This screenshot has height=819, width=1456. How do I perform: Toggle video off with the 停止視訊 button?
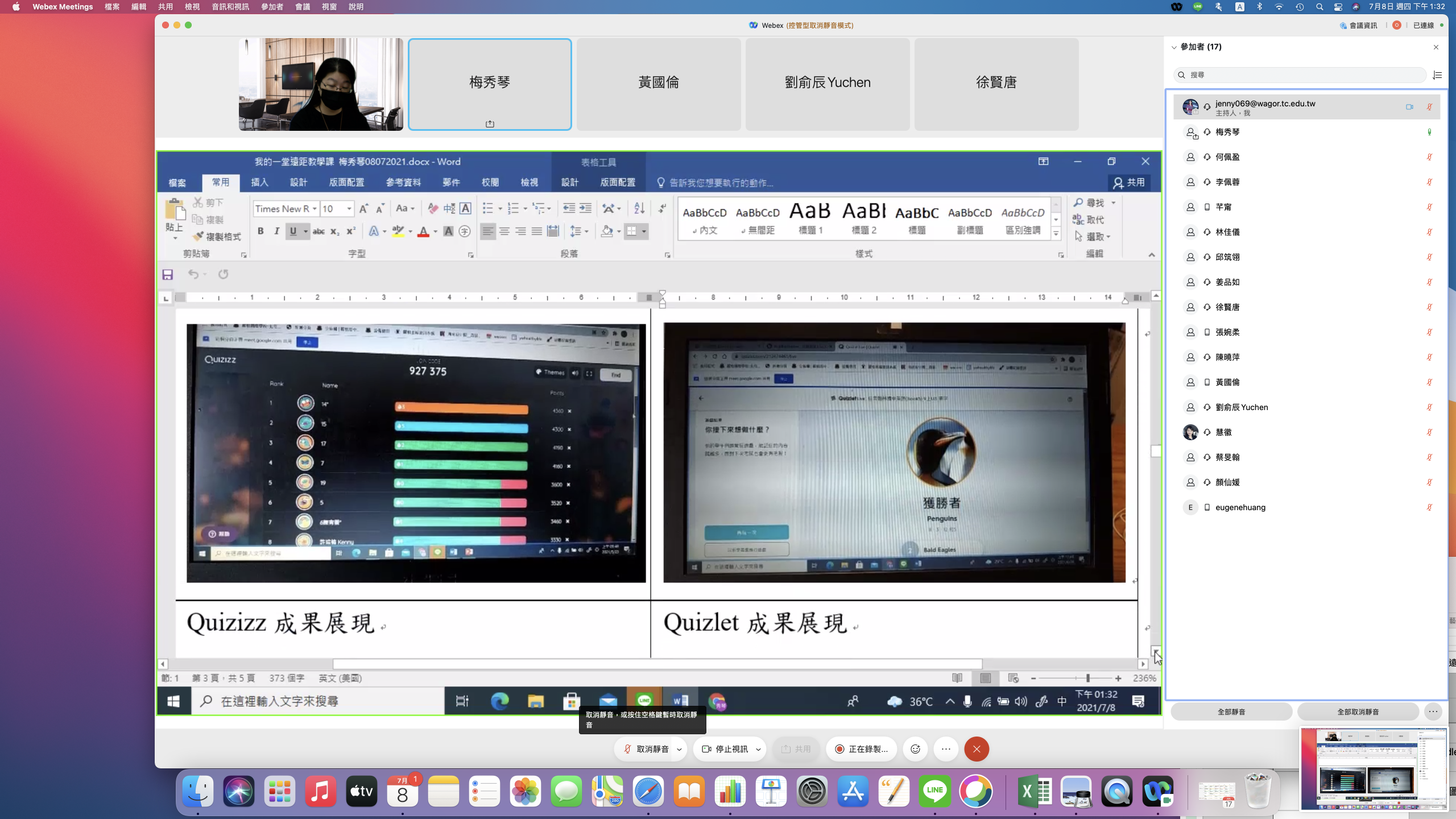(725, 749)
